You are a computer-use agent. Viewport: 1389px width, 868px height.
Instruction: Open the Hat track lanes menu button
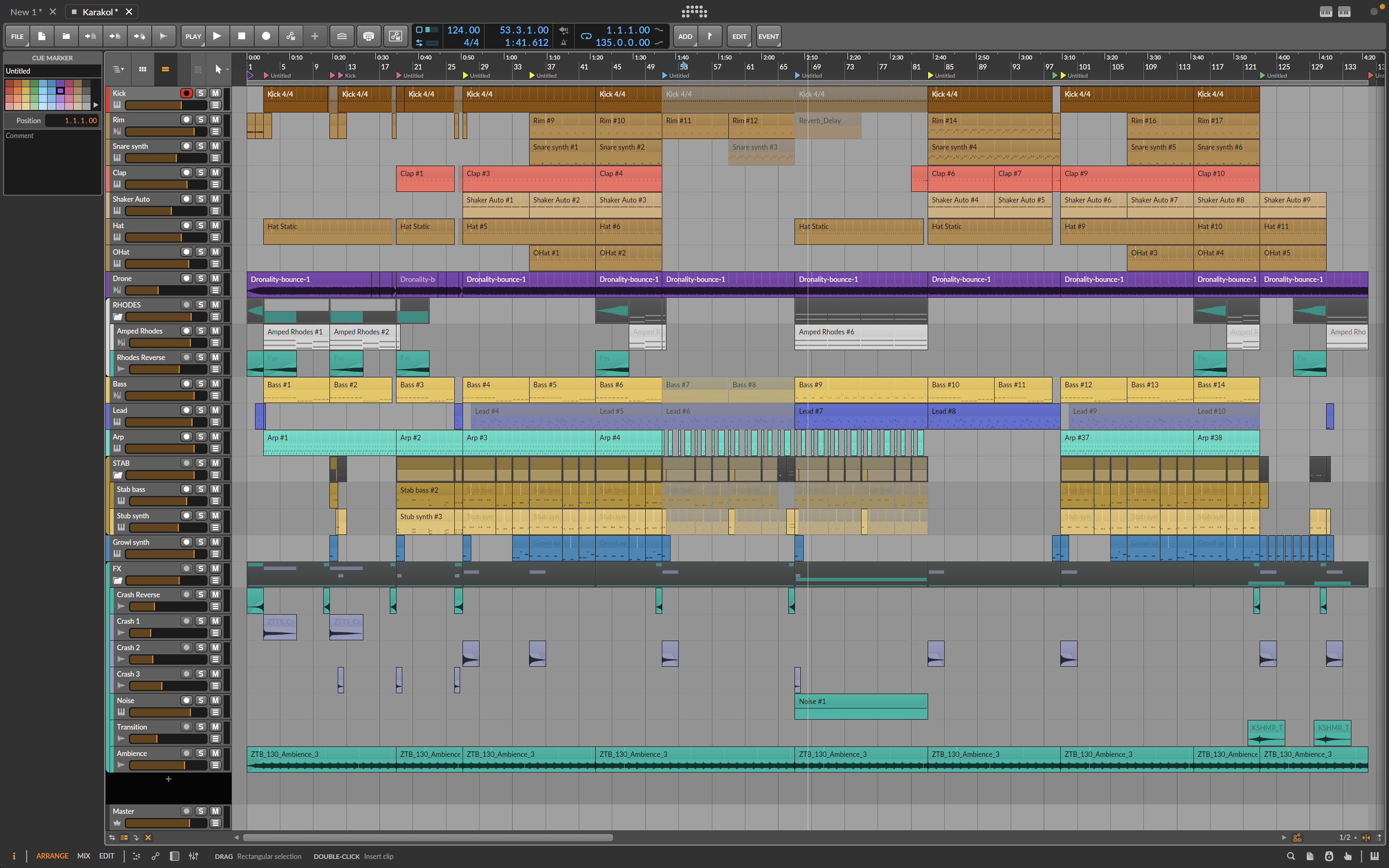coord(215,237)
